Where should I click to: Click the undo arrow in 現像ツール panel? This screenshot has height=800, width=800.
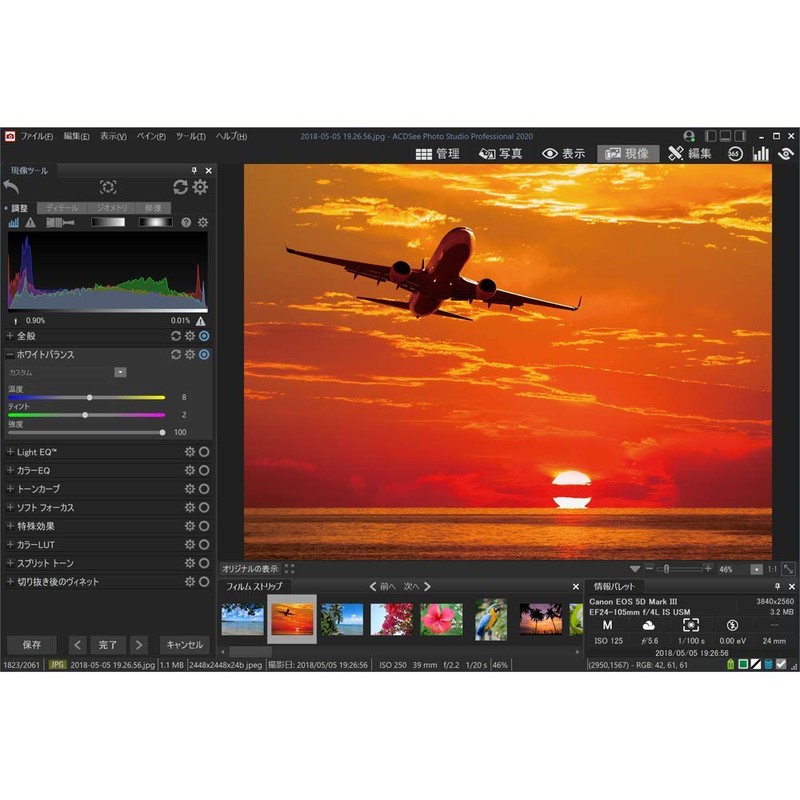9,186
